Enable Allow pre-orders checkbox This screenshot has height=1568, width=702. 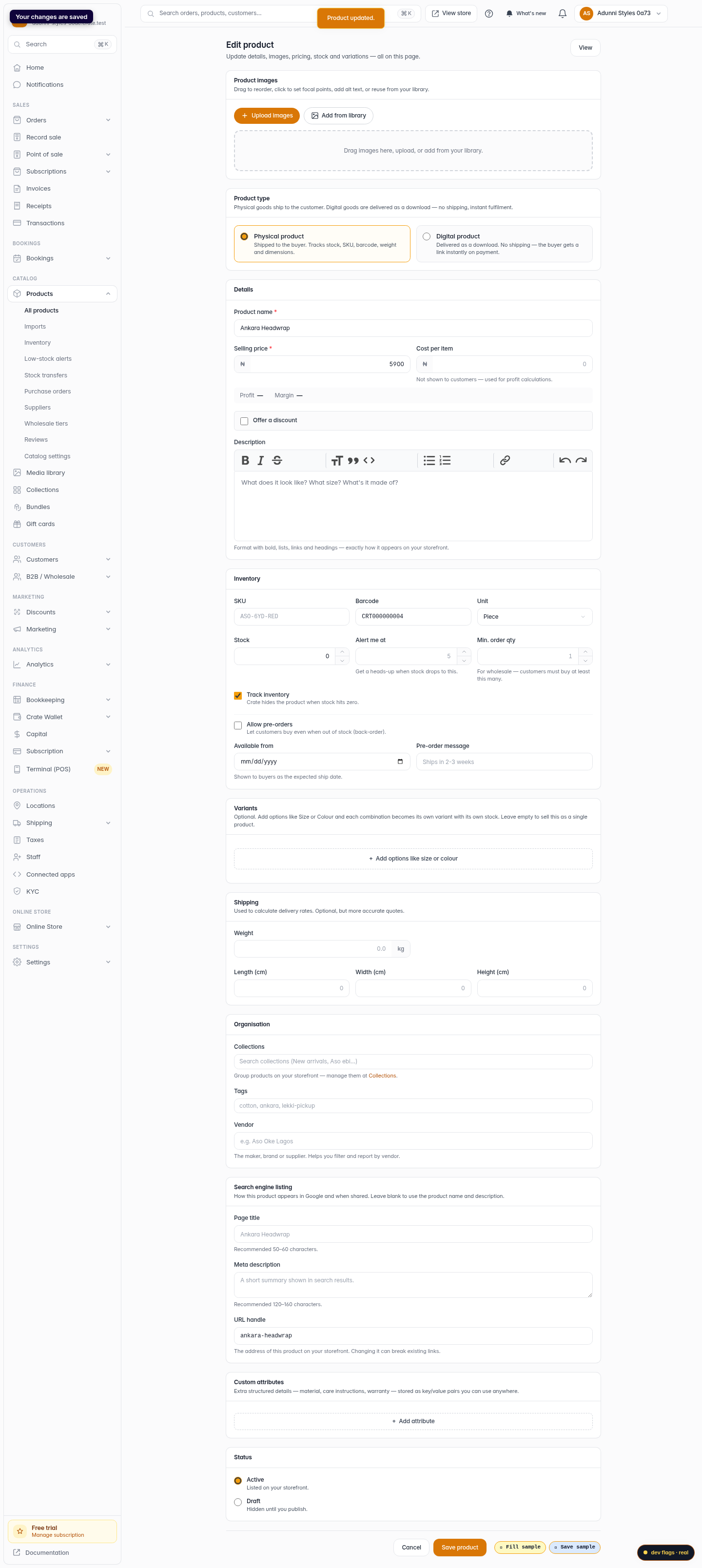click(x=238, y=725)
